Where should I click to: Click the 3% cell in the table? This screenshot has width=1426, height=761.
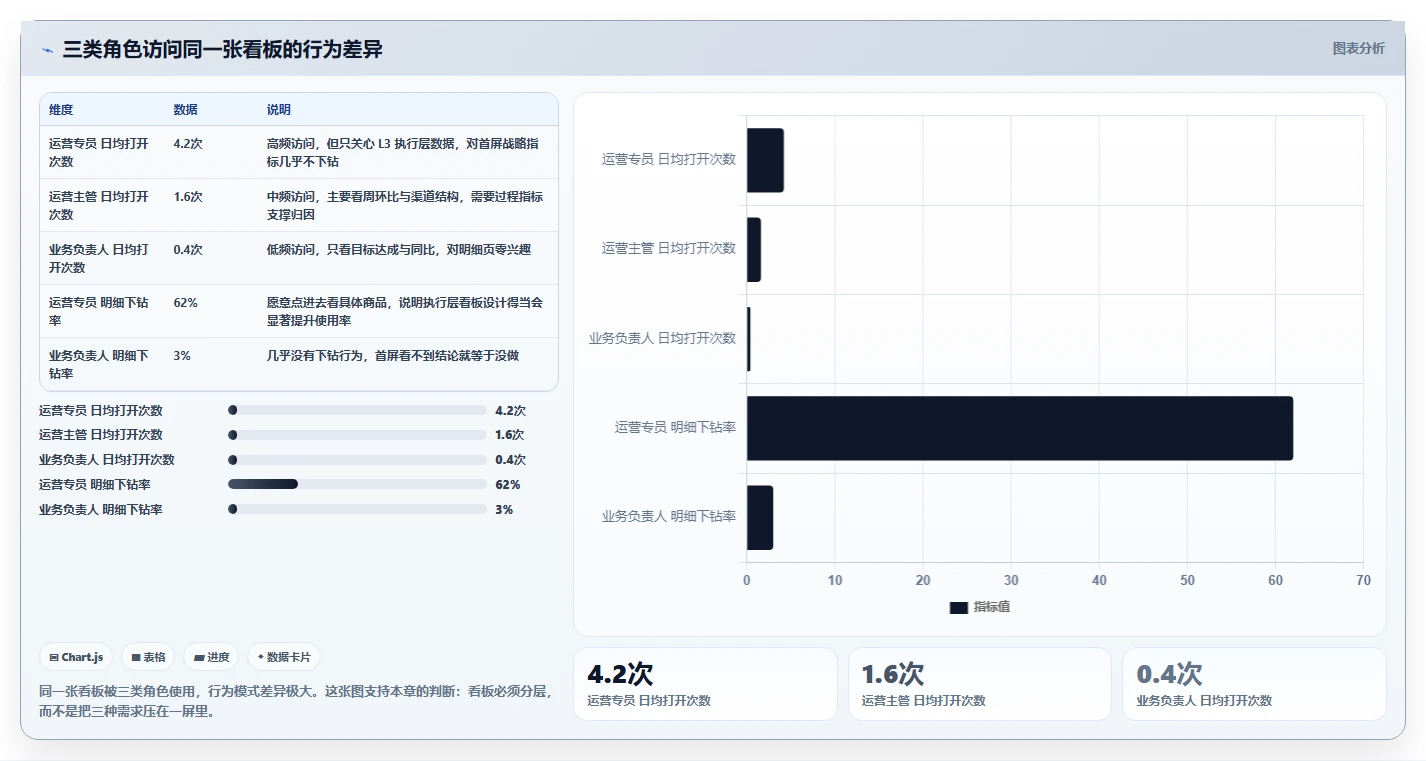(x=182, y=355)
